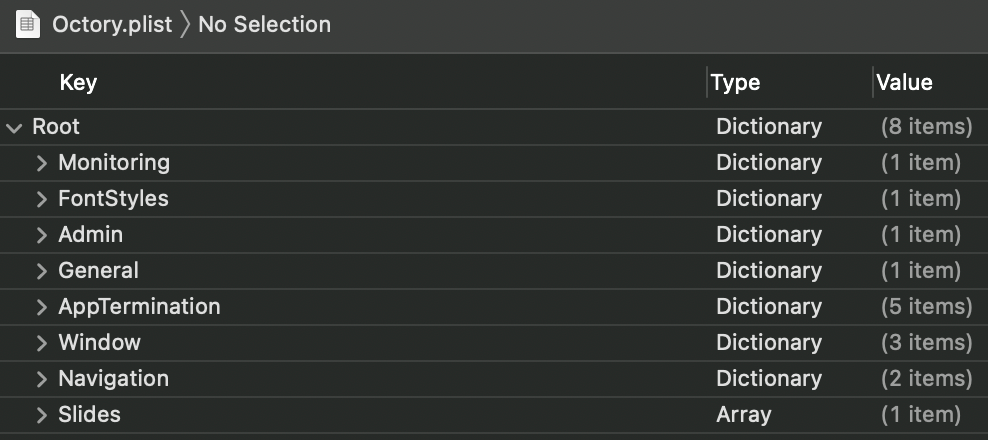Select the Root row key
This screenshot has height=440, width=988.
tap(56, 127)
